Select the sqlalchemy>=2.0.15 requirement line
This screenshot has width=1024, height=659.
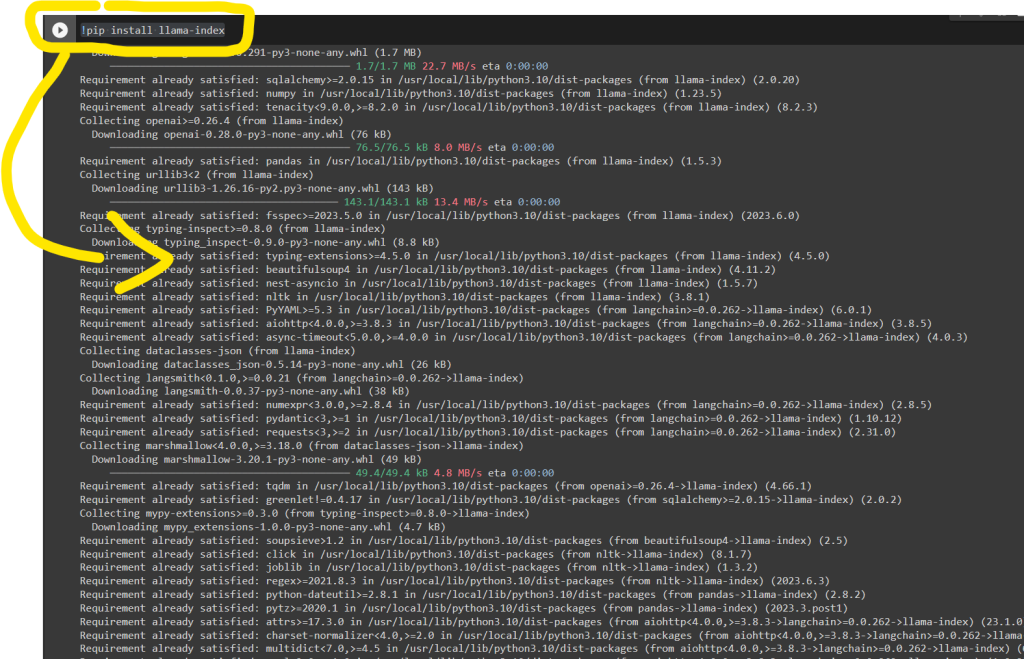point(440,80)
